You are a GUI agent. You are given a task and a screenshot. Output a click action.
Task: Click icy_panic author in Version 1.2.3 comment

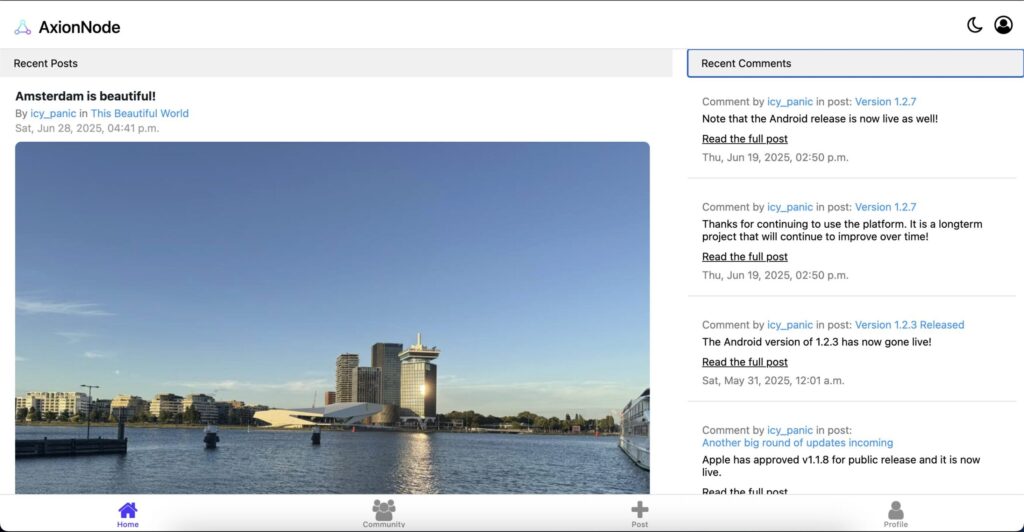789,324
